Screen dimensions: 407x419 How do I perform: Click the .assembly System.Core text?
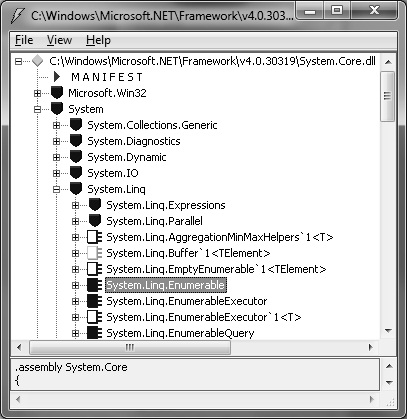click(x=71, y=367)
